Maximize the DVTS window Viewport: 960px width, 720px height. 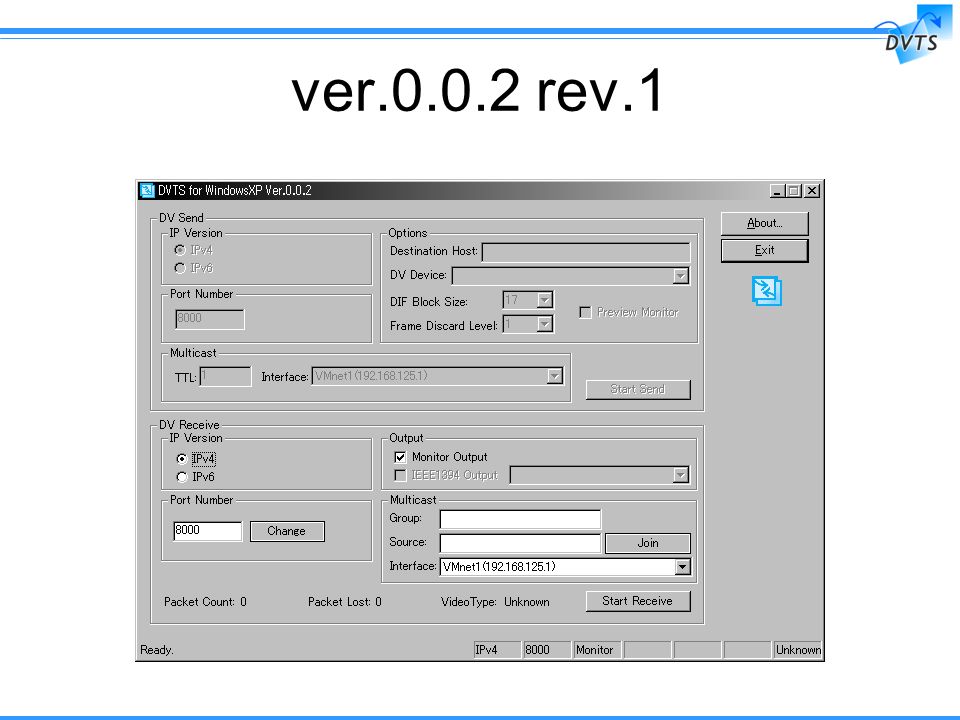point(793,191)
